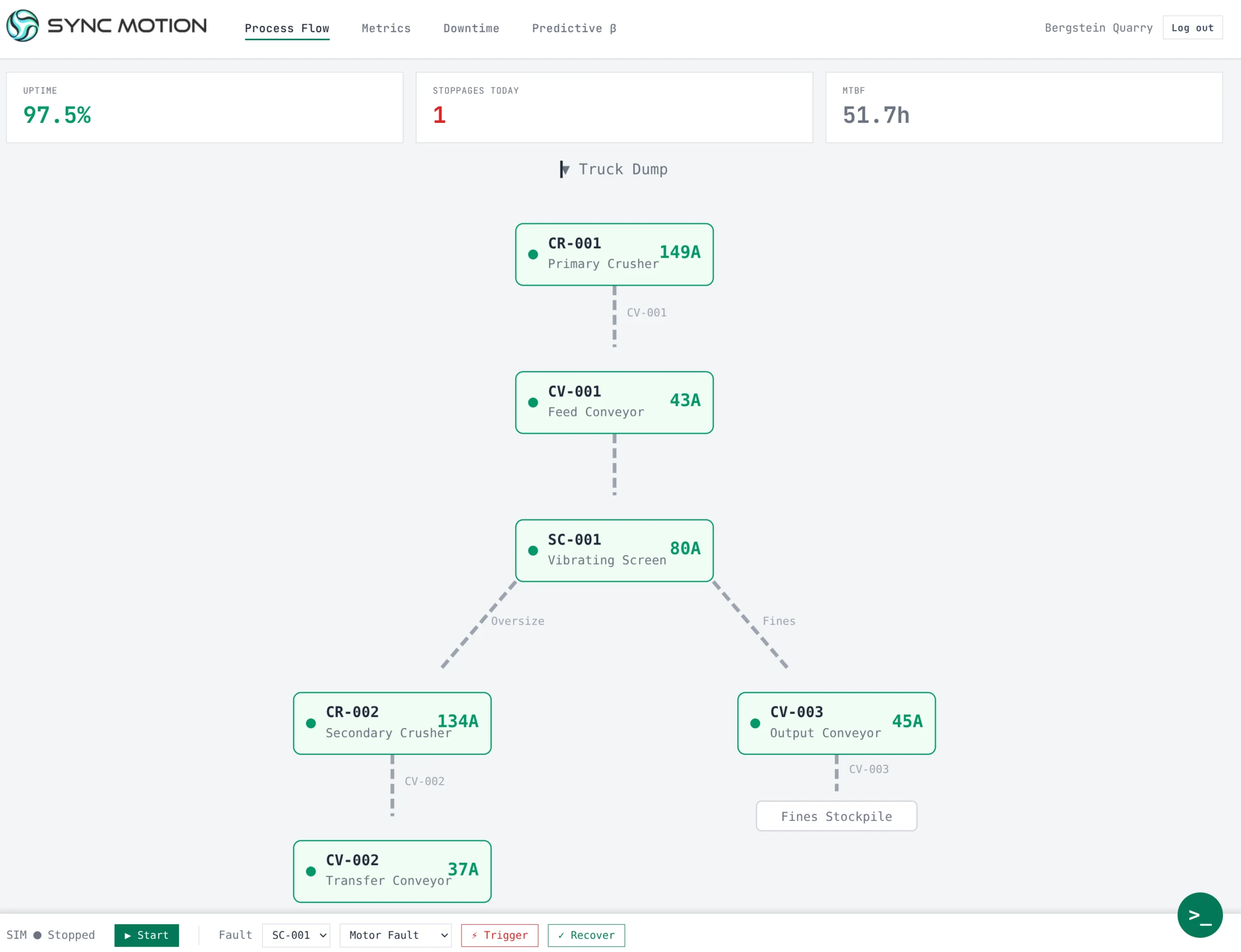
Task: Go to the Downtime tab
Action: coord(471,28)
